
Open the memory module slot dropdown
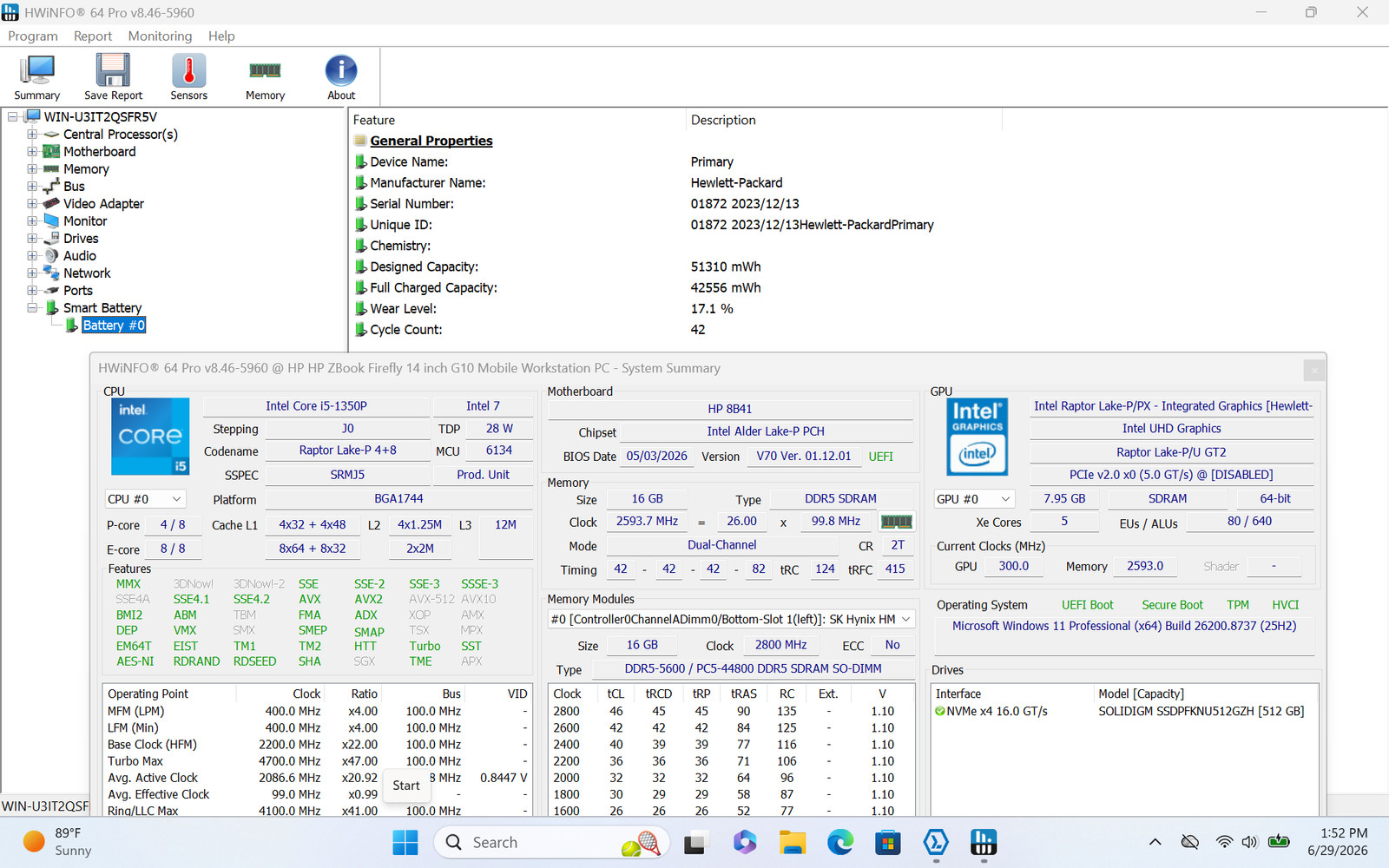731,619
